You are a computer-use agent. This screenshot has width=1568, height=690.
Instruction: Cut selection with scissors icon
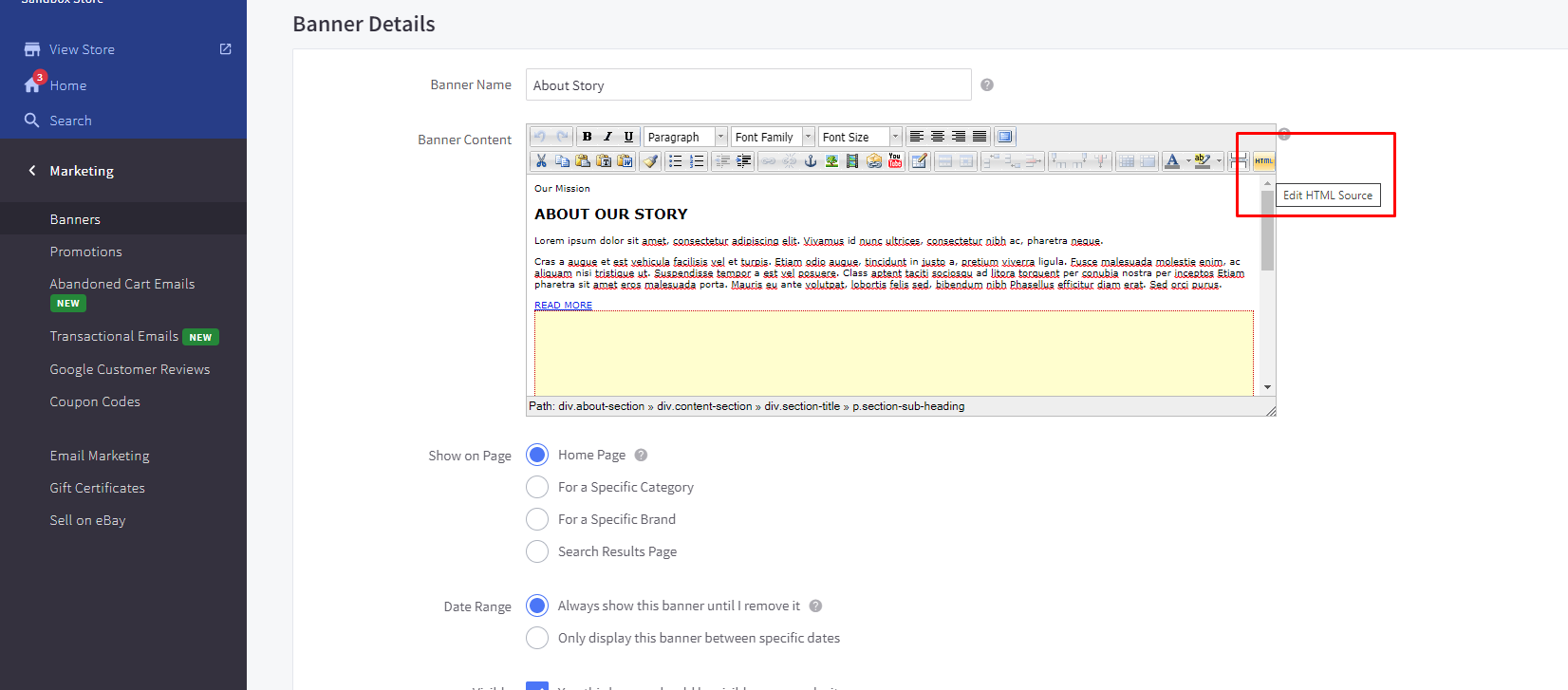click(541, 161)
